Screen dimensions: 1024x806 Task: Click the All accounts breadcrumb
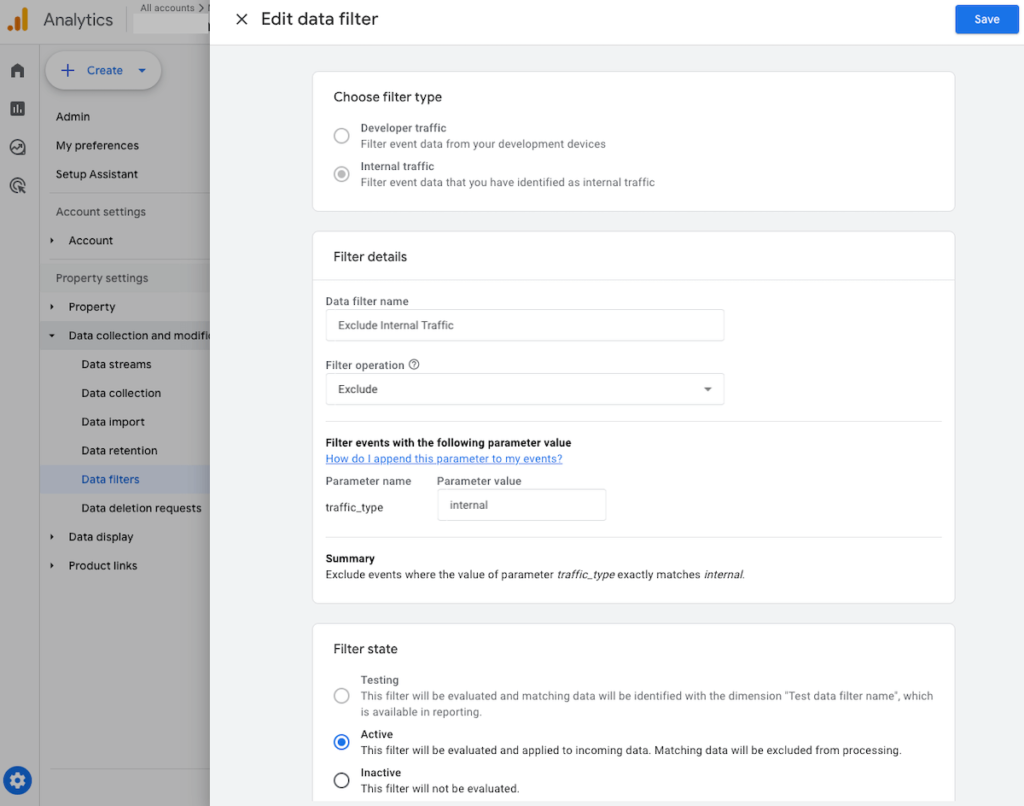[x=167, y=8]
